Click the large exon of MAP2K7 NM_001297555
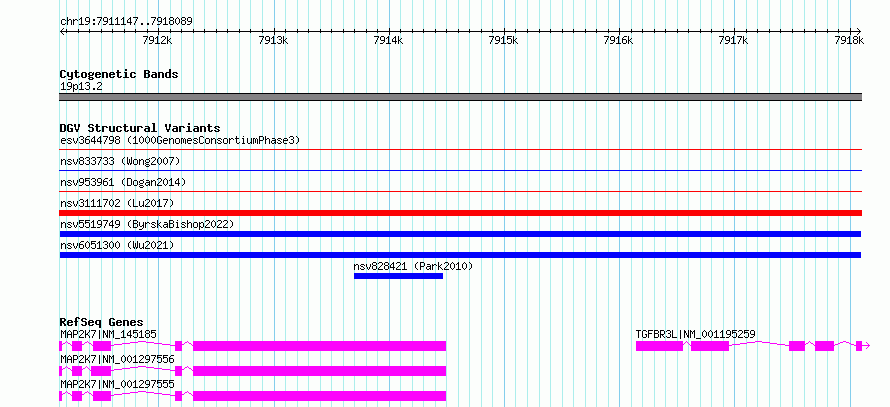Screen dimensions: 890x407 coord(320,396)
